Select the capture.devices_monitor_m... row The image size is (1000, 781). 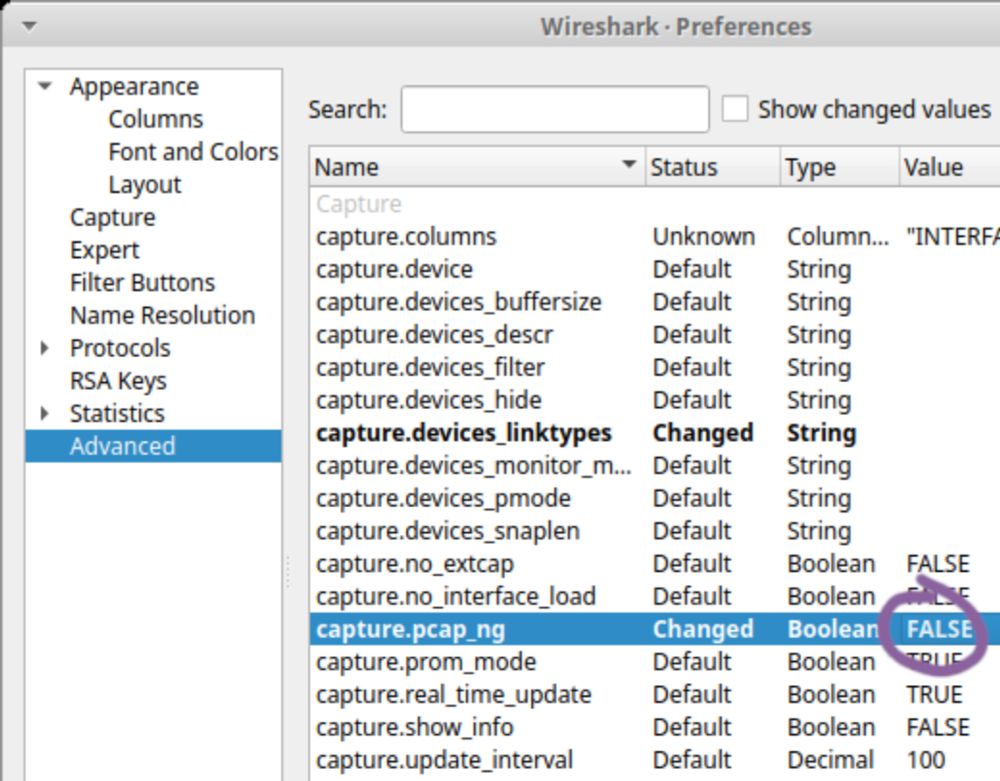[655, 465]
